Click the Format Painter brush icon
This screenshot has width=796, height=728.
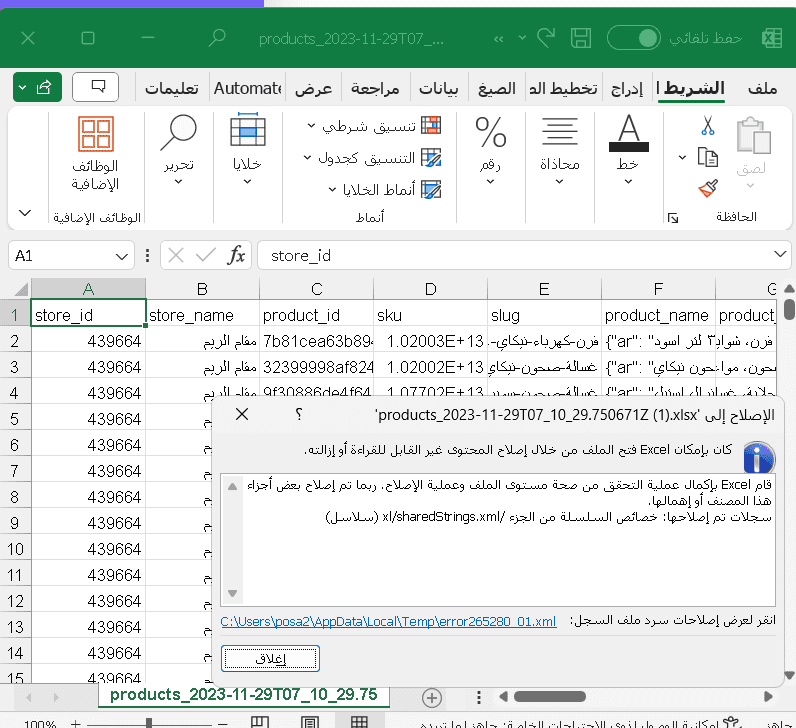(708, 188)
